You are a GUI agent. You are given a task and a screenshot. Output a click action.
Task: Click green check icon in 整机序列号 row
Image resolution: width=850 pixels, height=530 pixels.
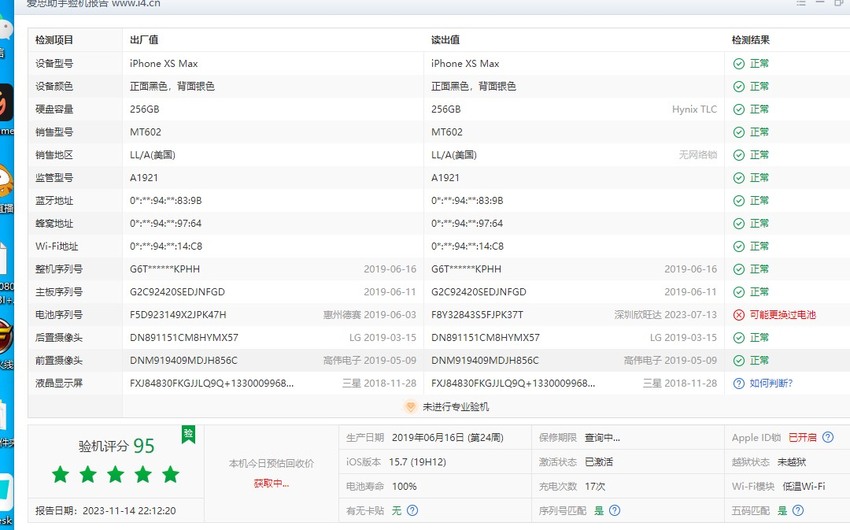coord(739,269)
